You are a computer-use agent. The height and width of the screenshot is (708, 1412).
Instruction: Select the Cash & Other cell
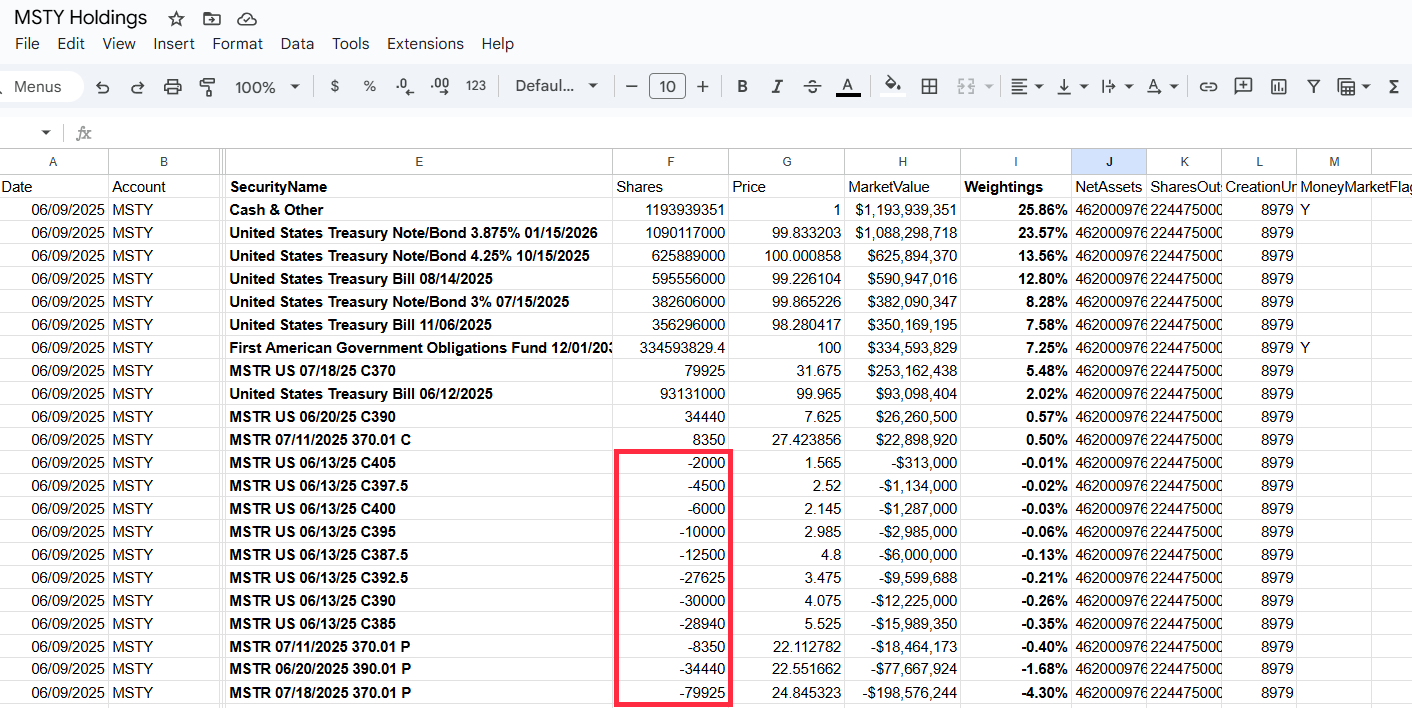419,210
